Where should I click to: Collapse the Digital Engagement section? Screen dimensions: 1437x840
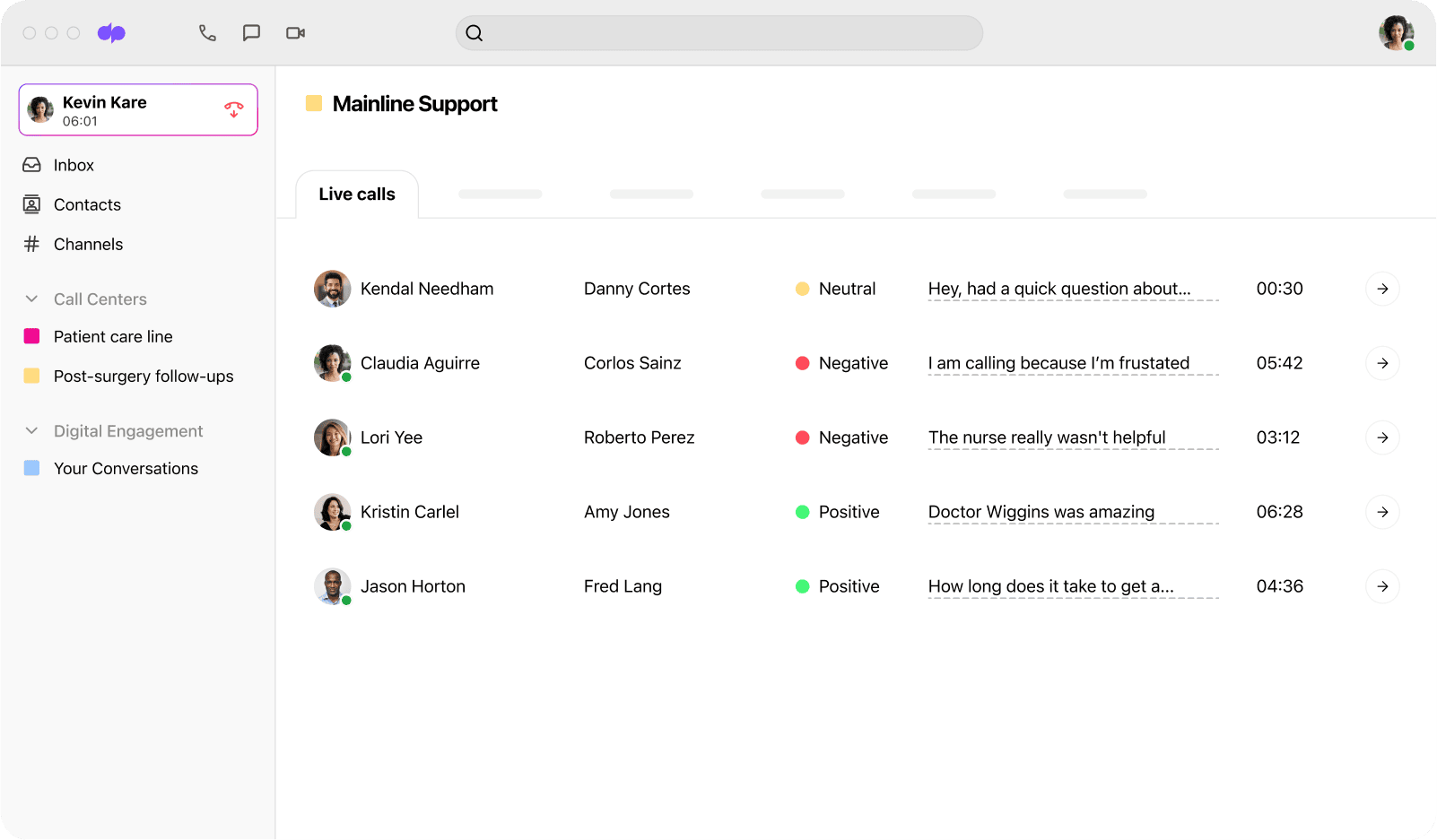pos(32,431)
